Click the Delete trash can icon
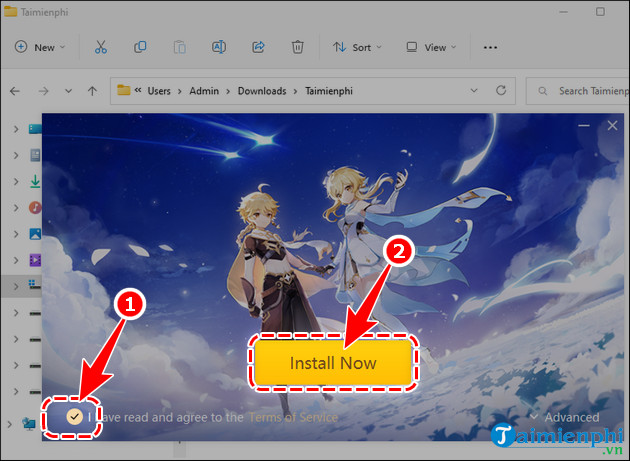 tap(297, 47)
